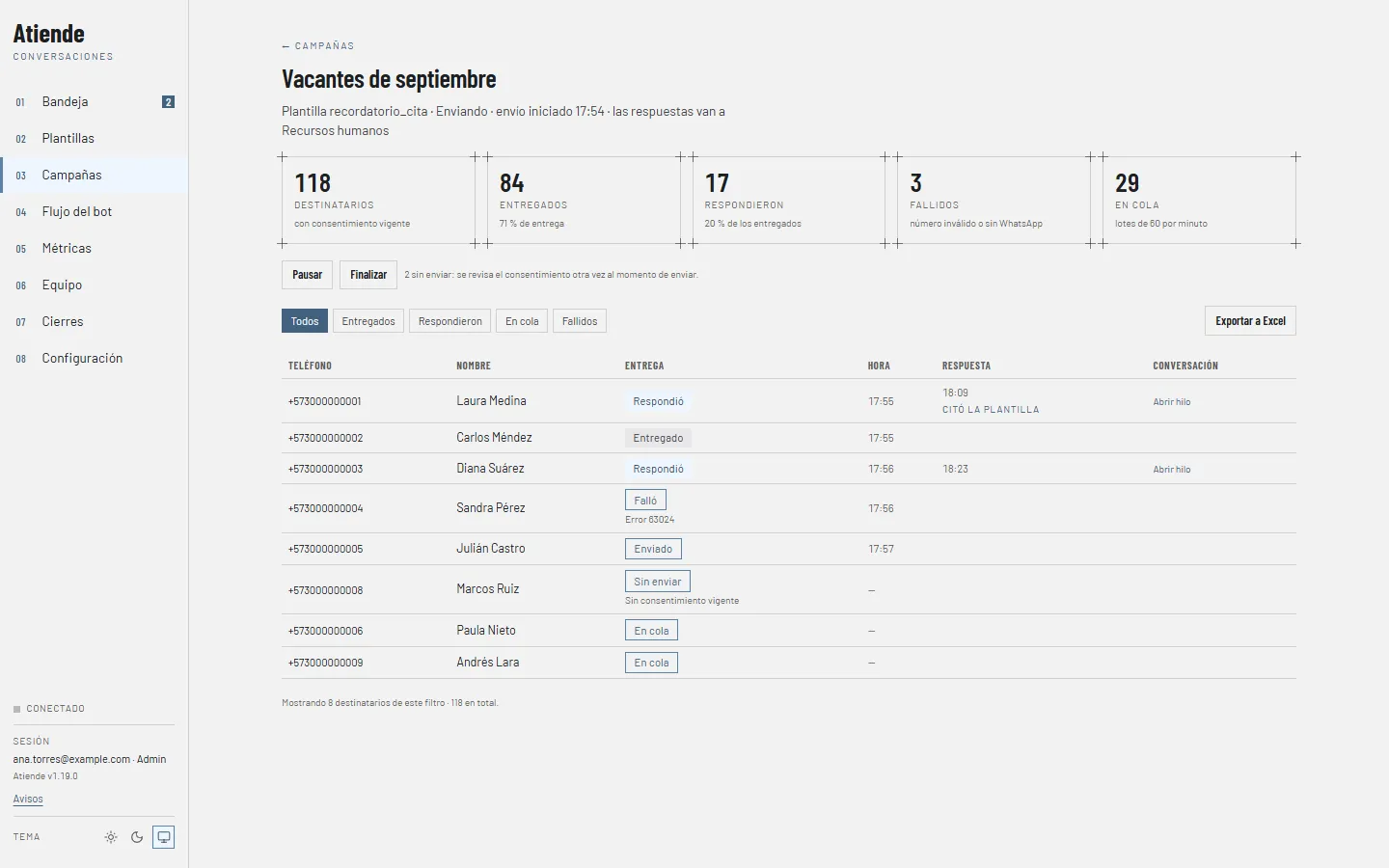Open Diana Suárez's Abrir hilo link
1389x868 pixels.
click(1172, 470)
